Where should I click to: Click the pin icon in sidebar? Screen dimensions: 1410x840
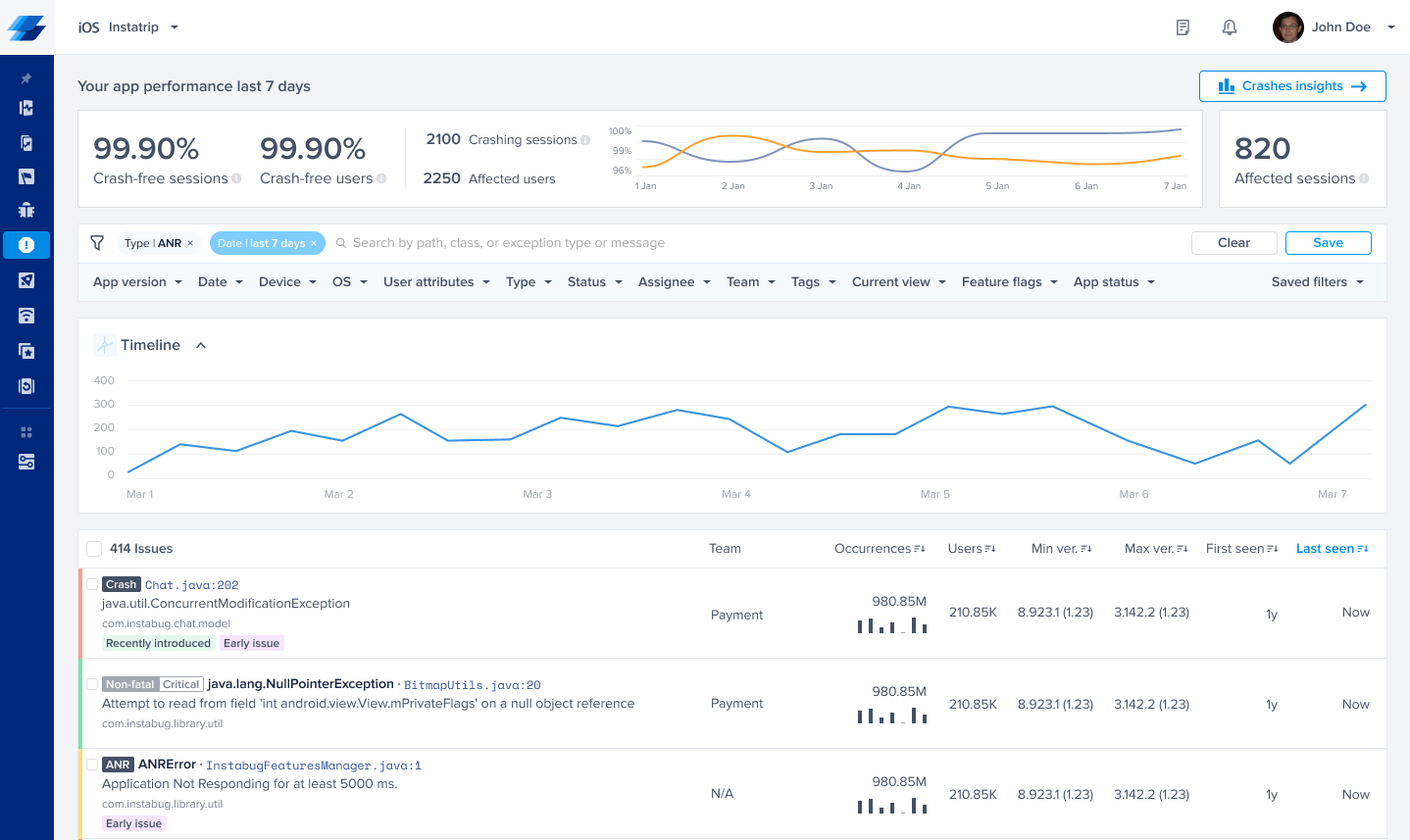point(26,78)
